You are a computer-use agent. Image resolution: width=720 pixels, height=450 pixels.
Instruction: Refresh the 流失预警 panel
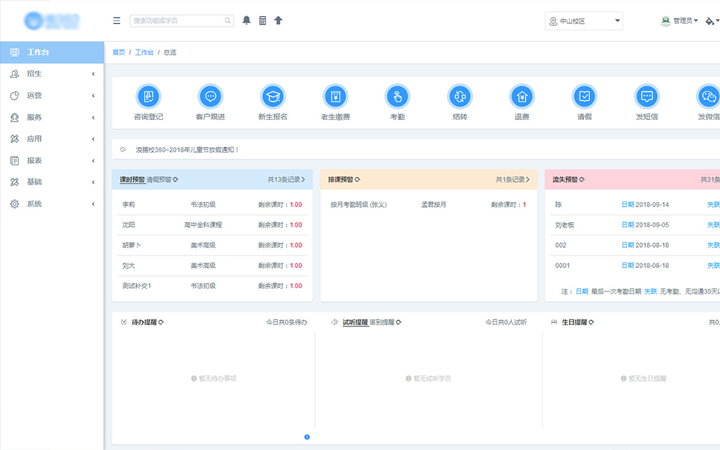(x=582, y=180)
